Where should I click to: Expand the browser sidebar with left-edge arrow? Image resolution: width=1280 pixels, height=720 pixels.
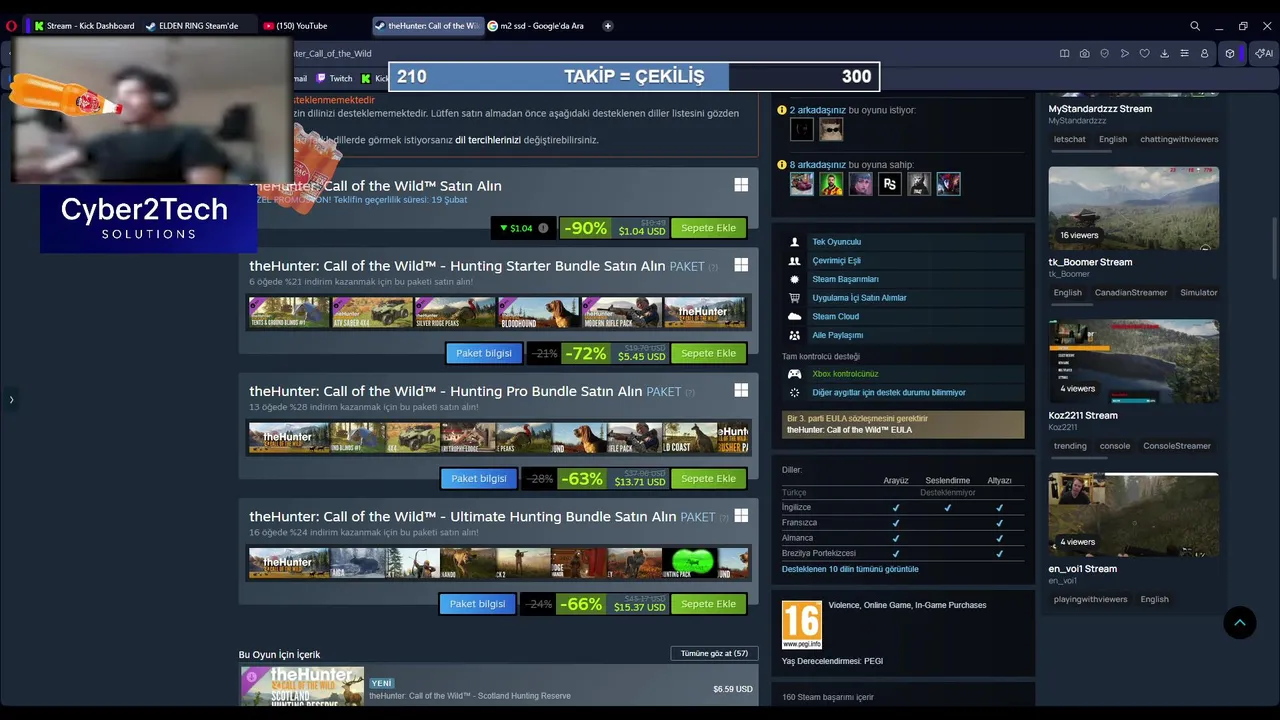[11, 400]
